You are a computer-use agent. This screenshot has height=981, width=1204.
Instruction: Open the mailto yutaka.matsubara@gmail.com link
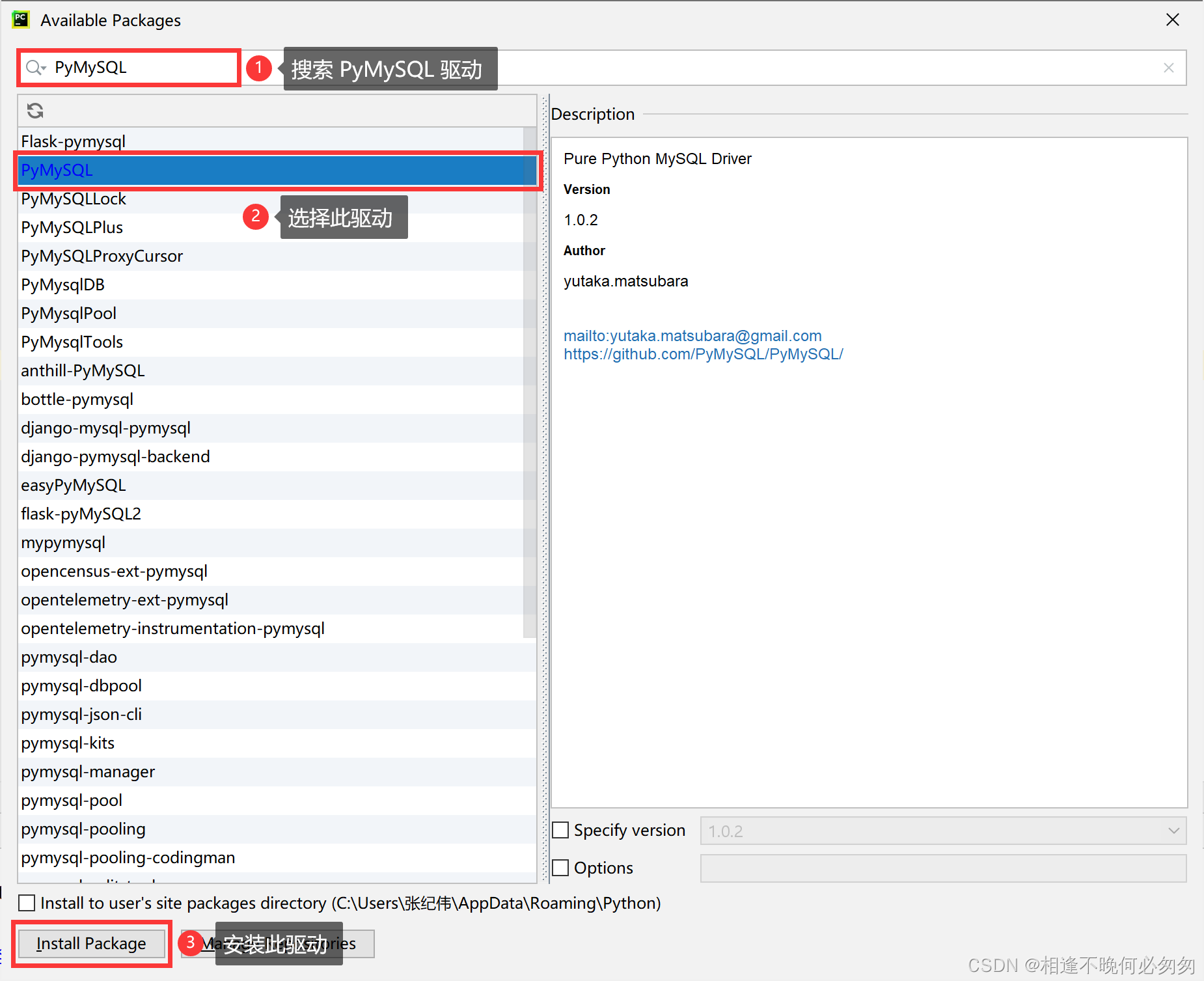692,336
